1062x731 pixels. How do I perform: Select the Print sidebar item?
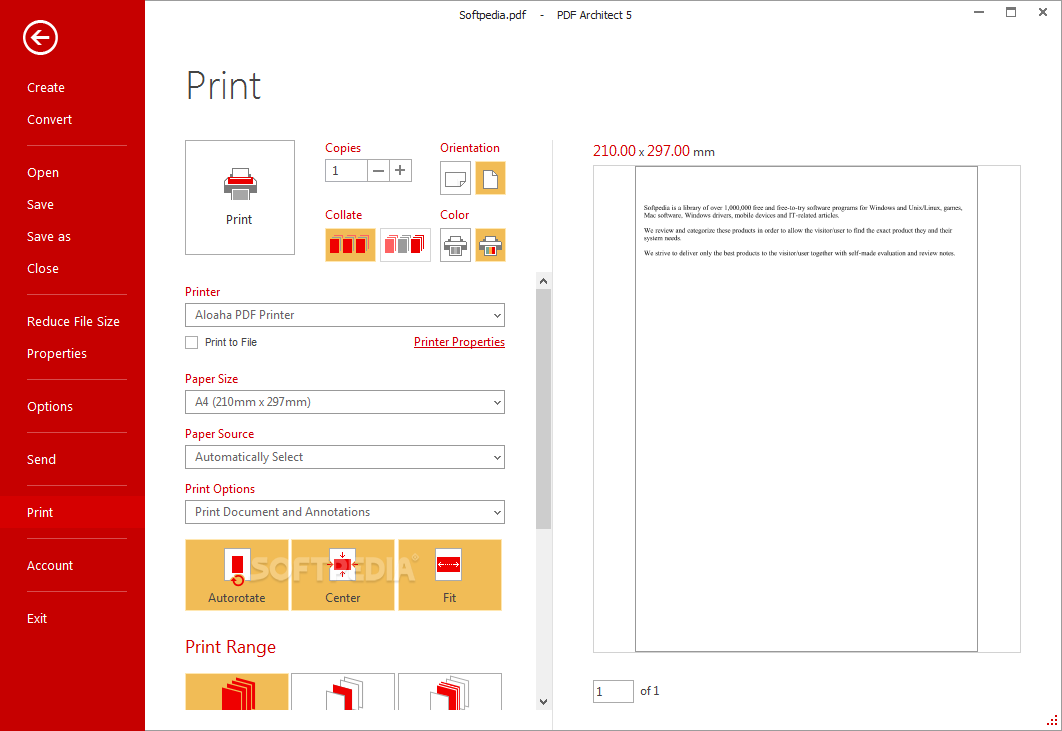point(72,512)
